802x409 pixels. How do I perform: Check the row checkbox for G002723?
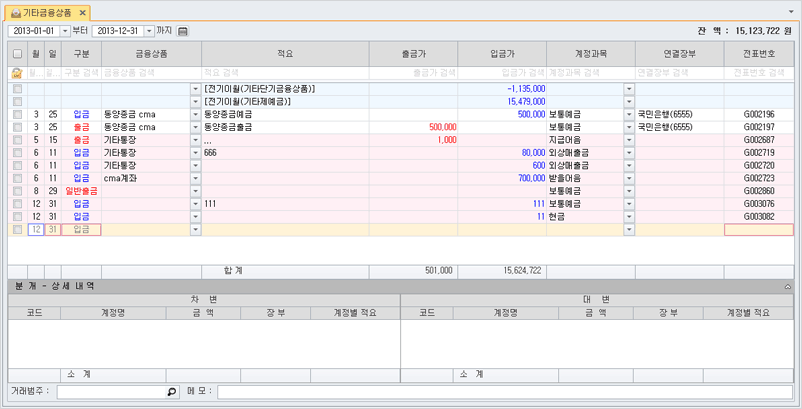[x=17, y=178]
